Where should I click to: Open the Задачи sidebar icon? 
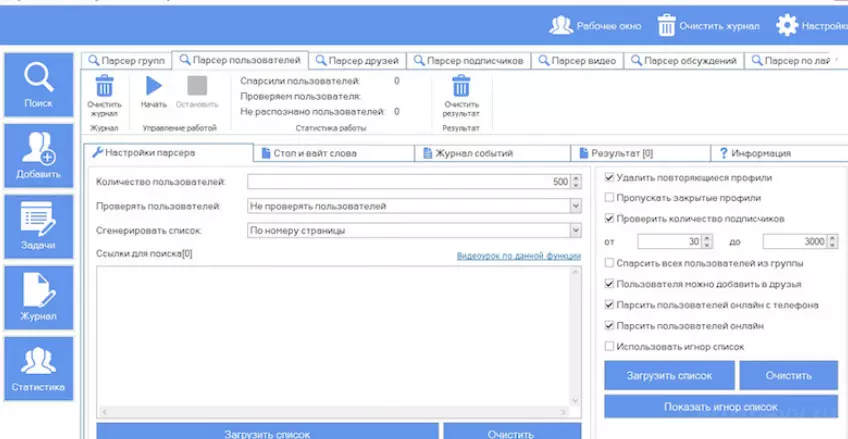(38, 227)
